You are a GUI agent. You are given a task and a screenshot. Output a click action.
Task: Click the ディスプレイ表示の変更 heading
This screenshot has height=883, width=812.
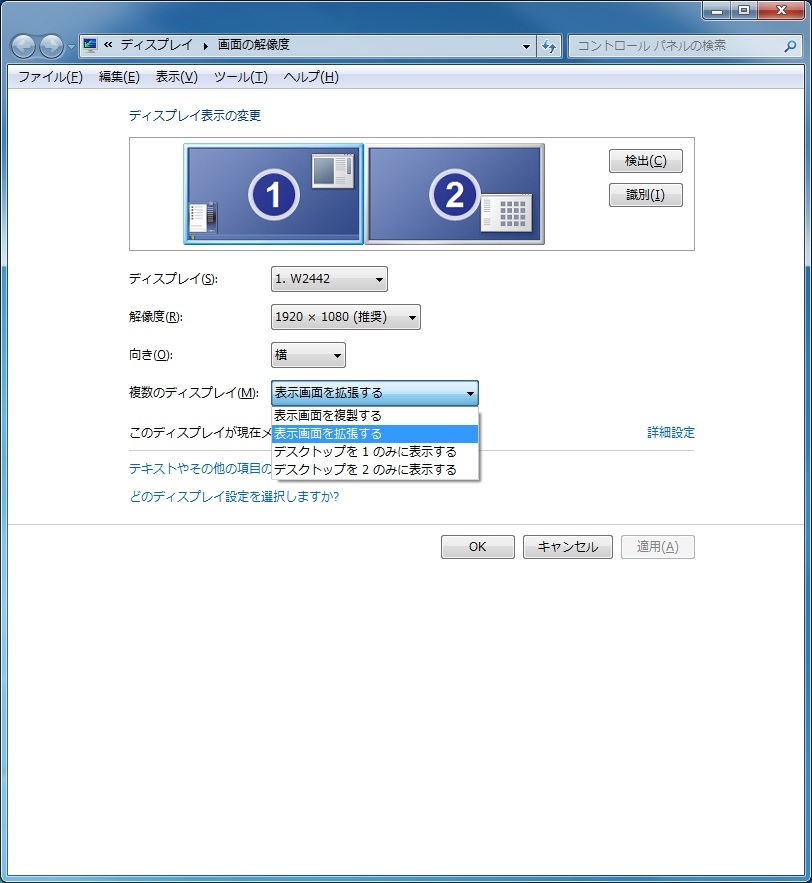coord(195,115)
